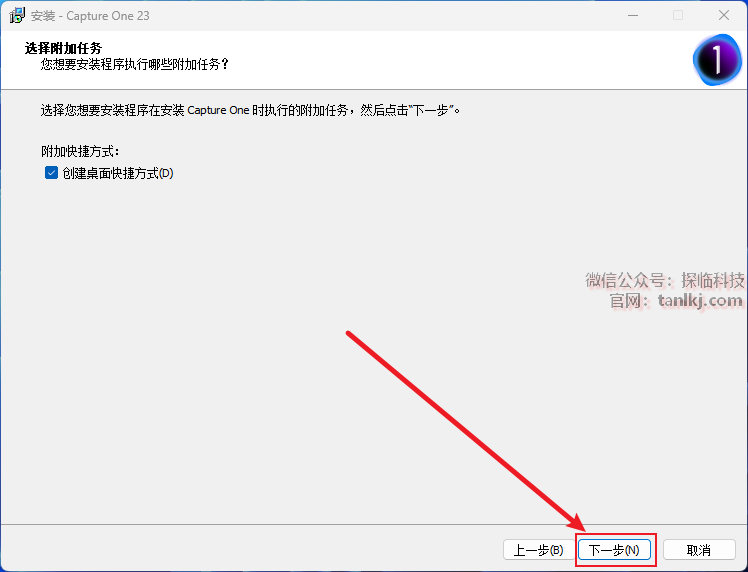Screen dimensions: 748x572
Task: Click the 下一步(N) next button
Action: tap(614, 550)
